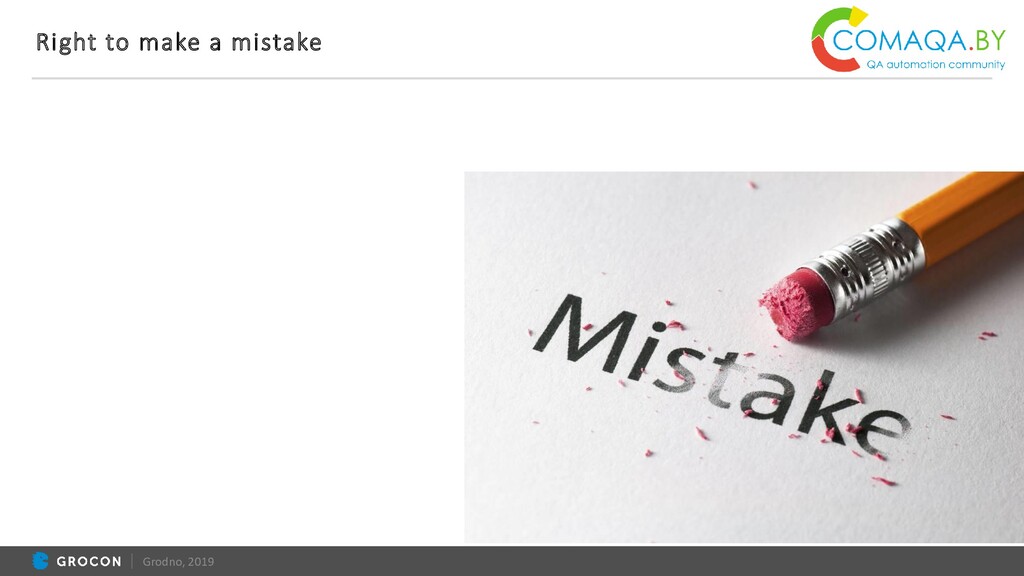Click 'QA automation community' tagline
Viewport: 1024px width, 576px height.
tap(935, 65)
